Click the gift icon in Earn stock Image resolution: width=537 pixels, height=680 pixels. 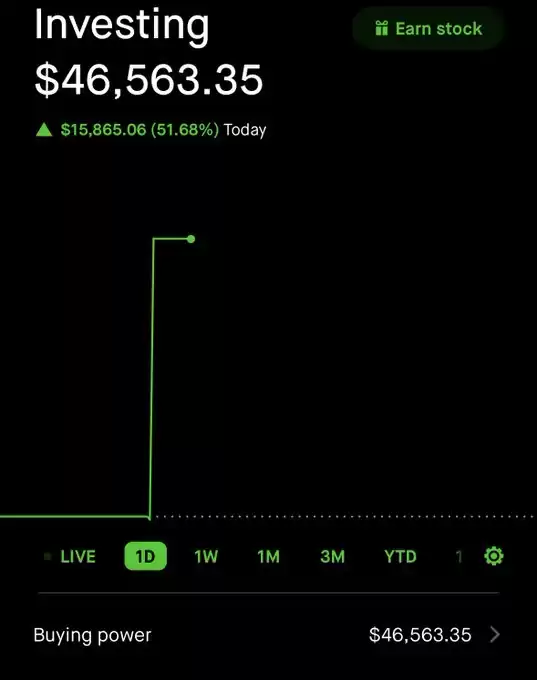(x=381, y=28)
